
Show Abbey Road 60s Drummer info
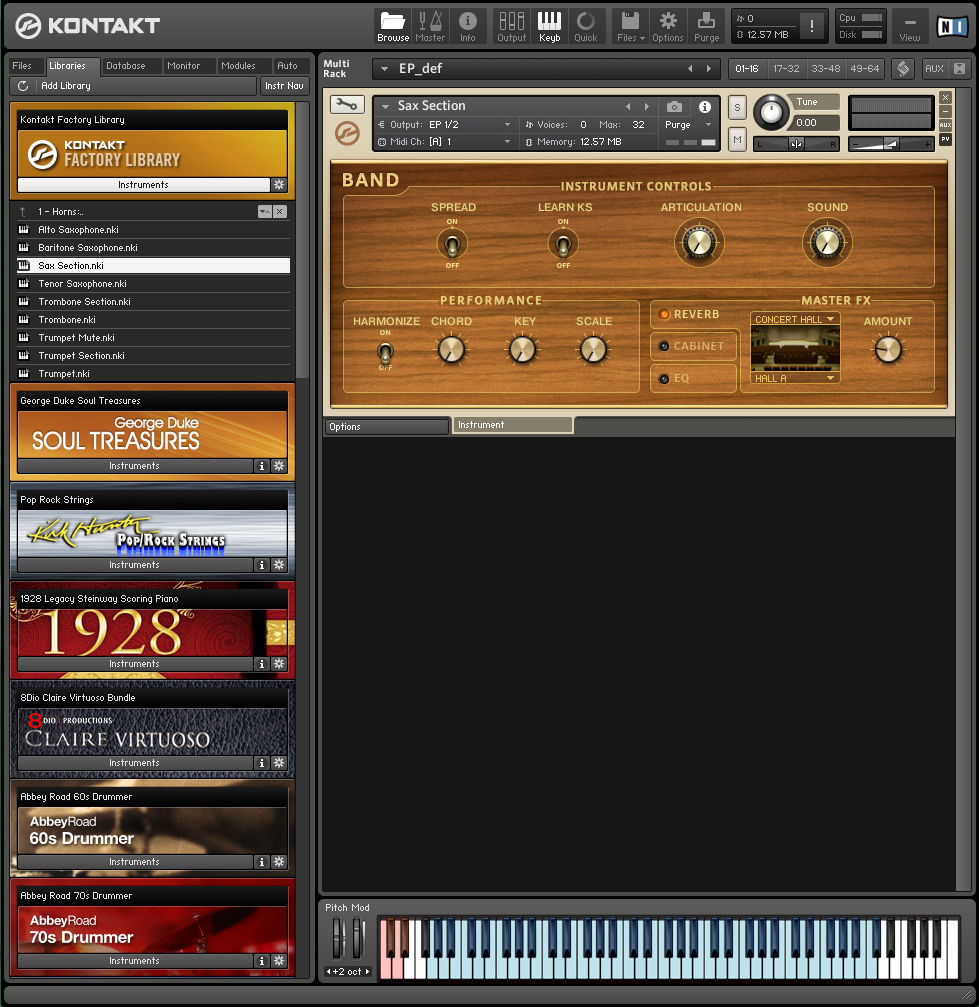(261, 862)
